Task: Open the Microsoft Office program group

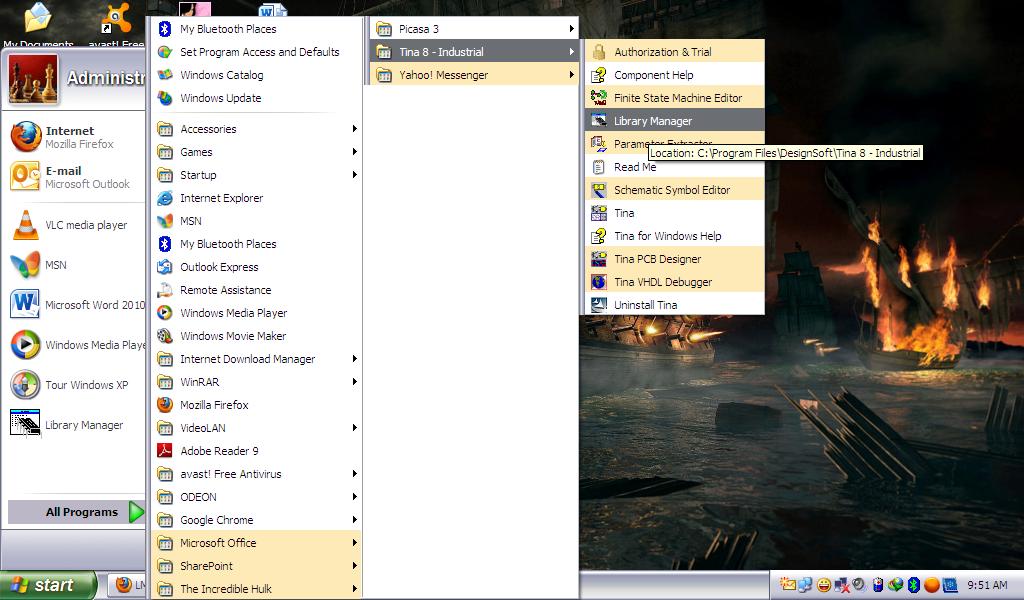Action: (x=257, y=543)
